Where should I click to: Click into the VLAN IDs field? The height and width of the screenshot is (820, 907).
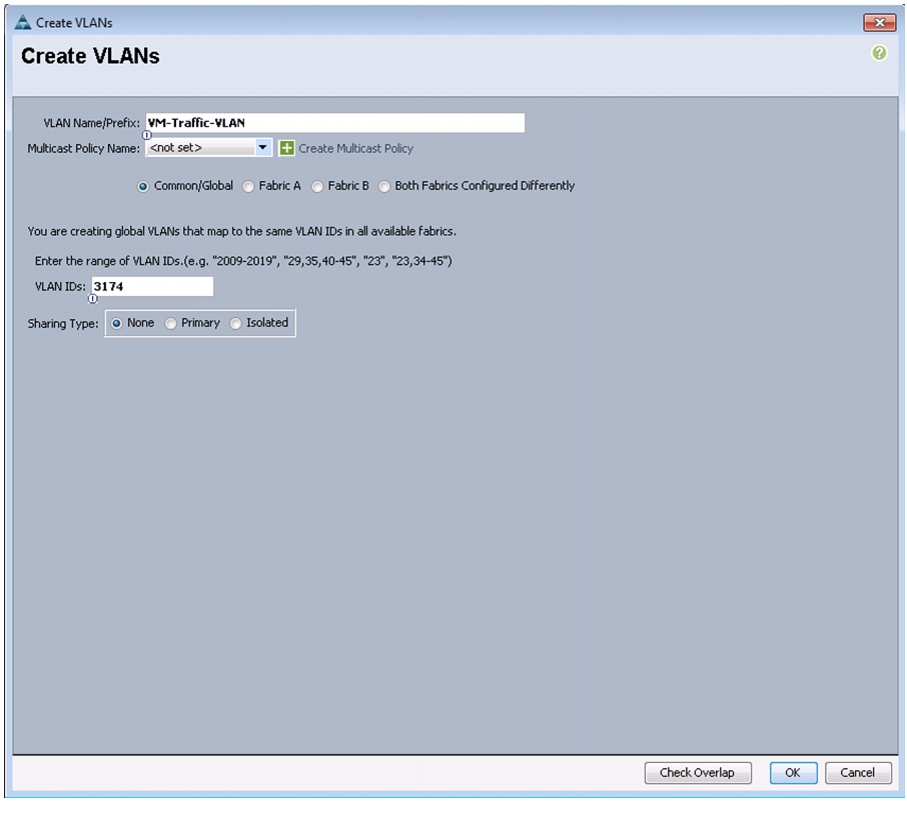point(152,286)
